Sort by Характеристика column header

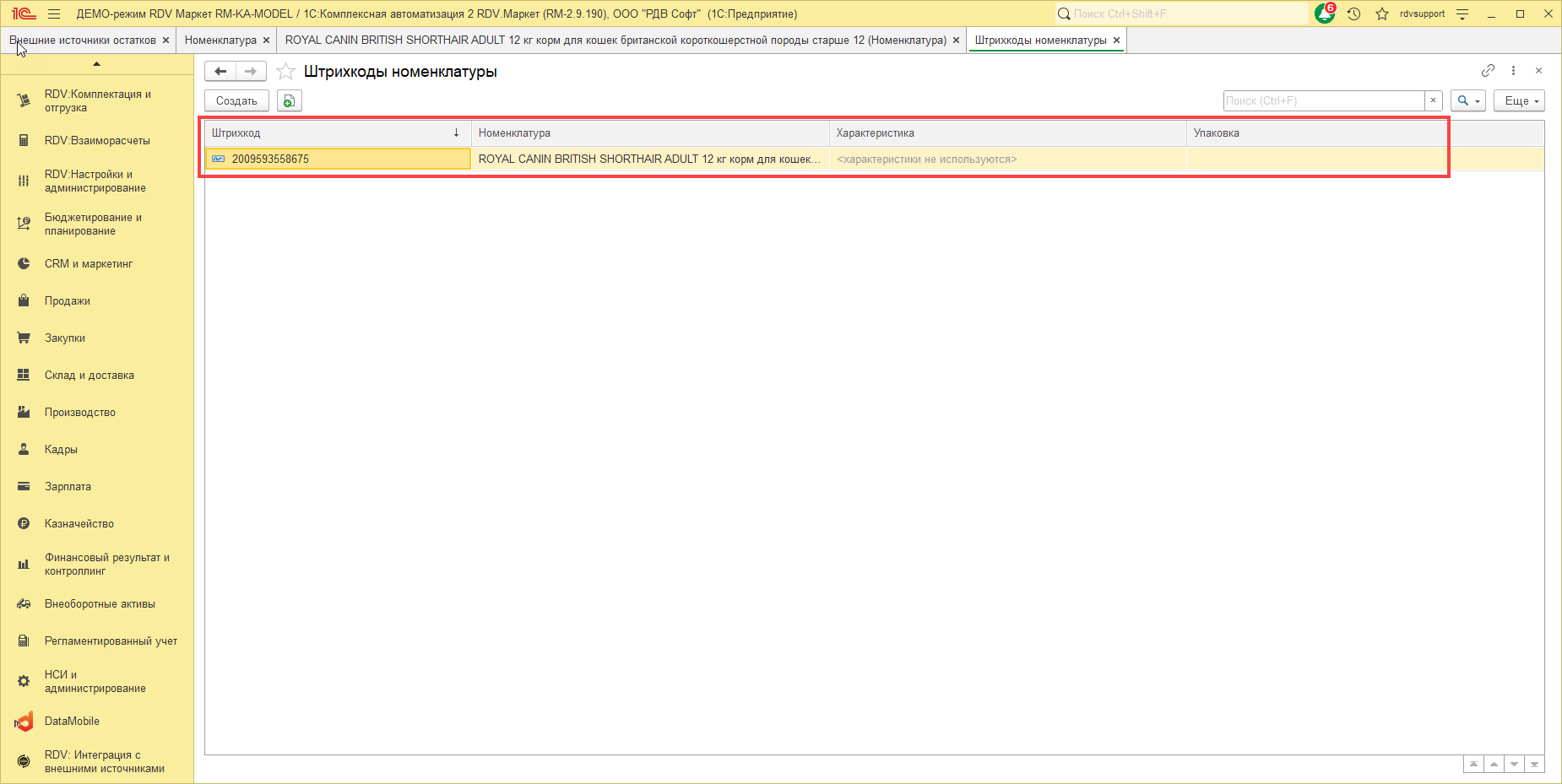pos(1008,133)
